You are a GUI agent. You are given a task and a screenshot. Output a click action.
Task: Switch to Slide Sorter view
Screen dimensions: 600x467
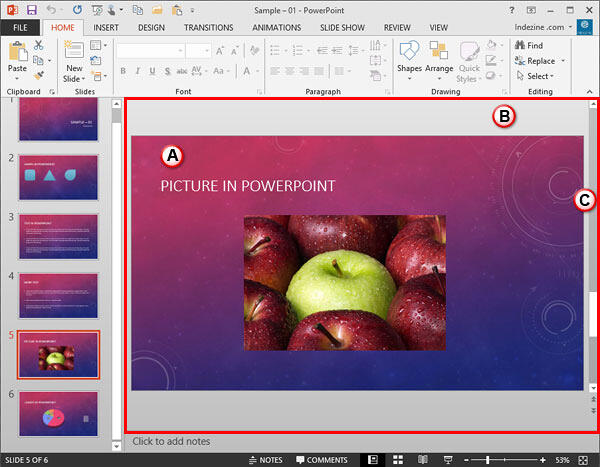[x=398, y=460]
